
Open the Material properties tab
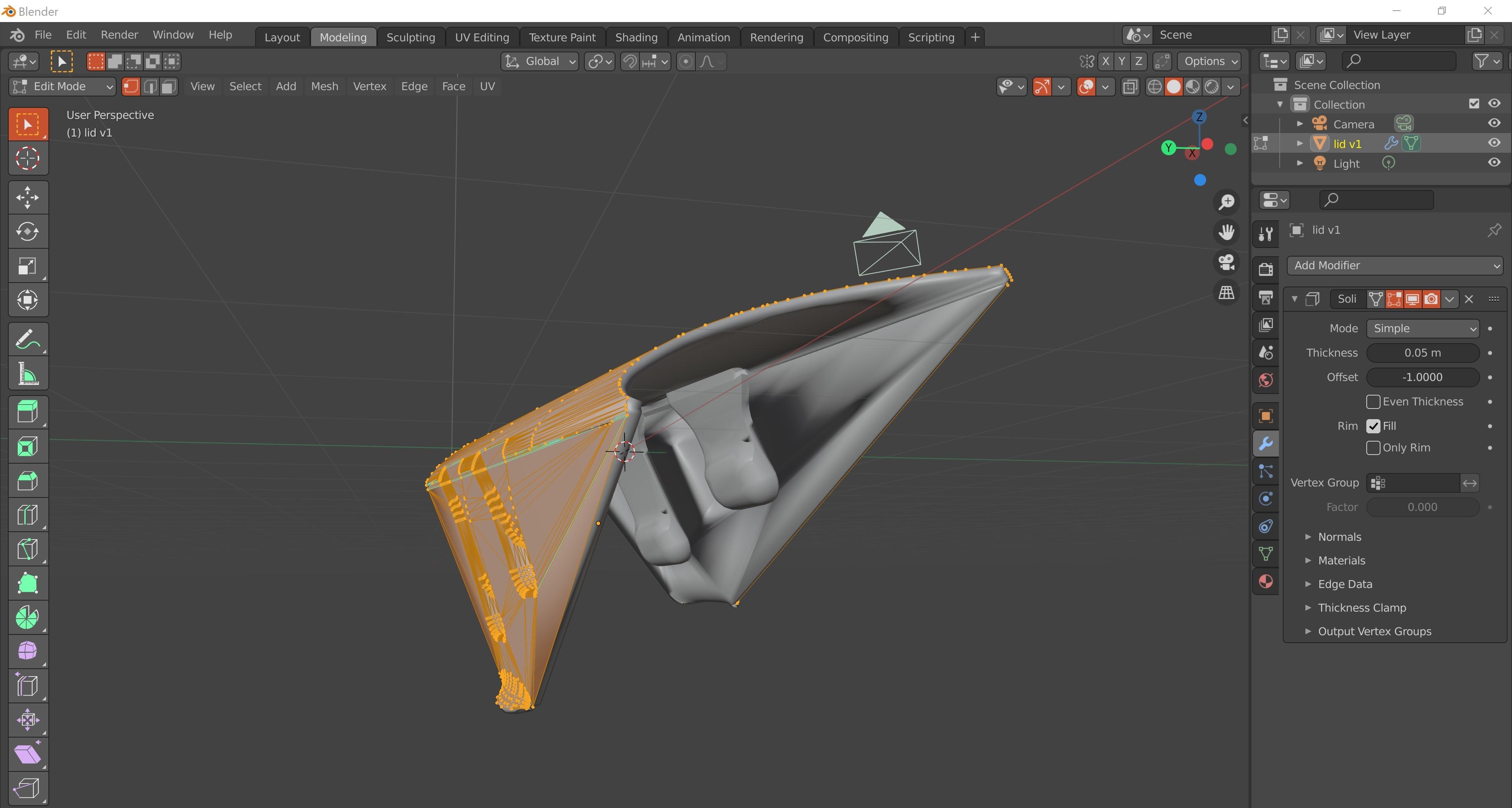click(x=1266, y=582)
